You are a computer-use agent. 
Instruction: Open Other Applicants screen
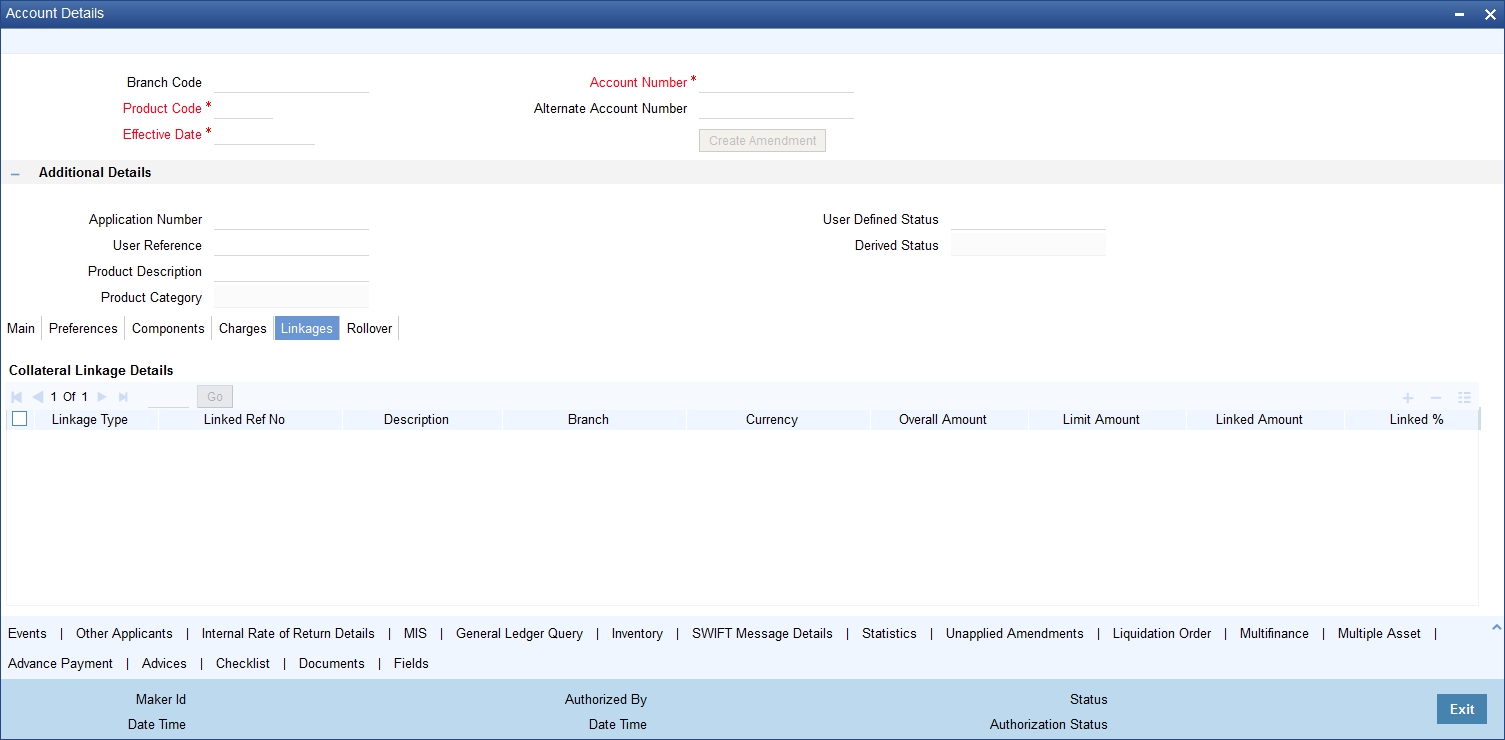tap(124, 633)
